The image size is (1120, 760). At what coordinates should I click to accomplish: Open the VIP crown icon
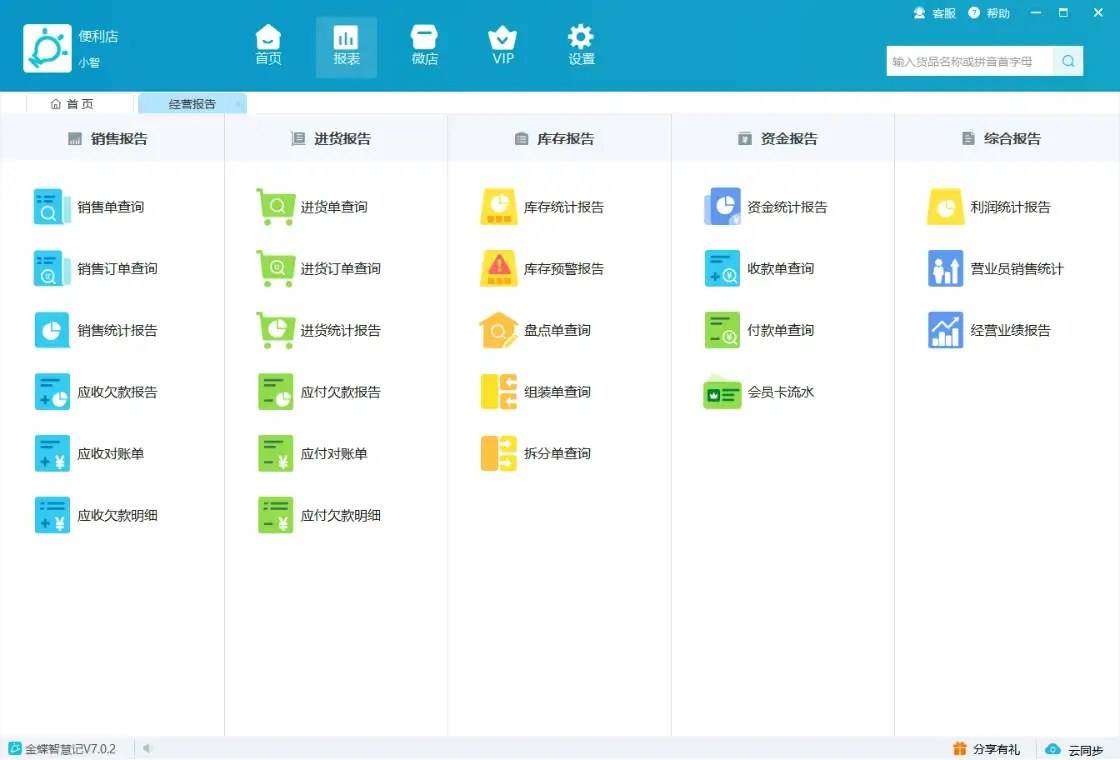502,46
